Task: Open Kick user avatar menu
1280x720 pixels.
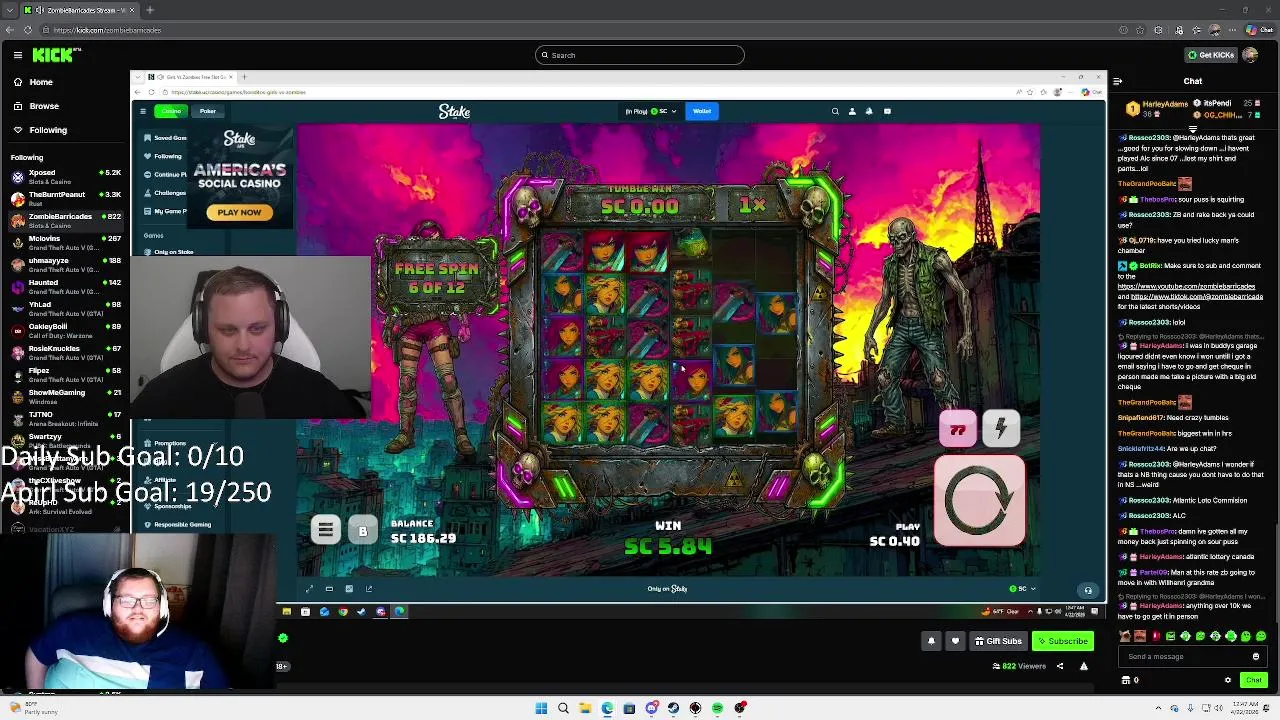Action: point(1251,55)
